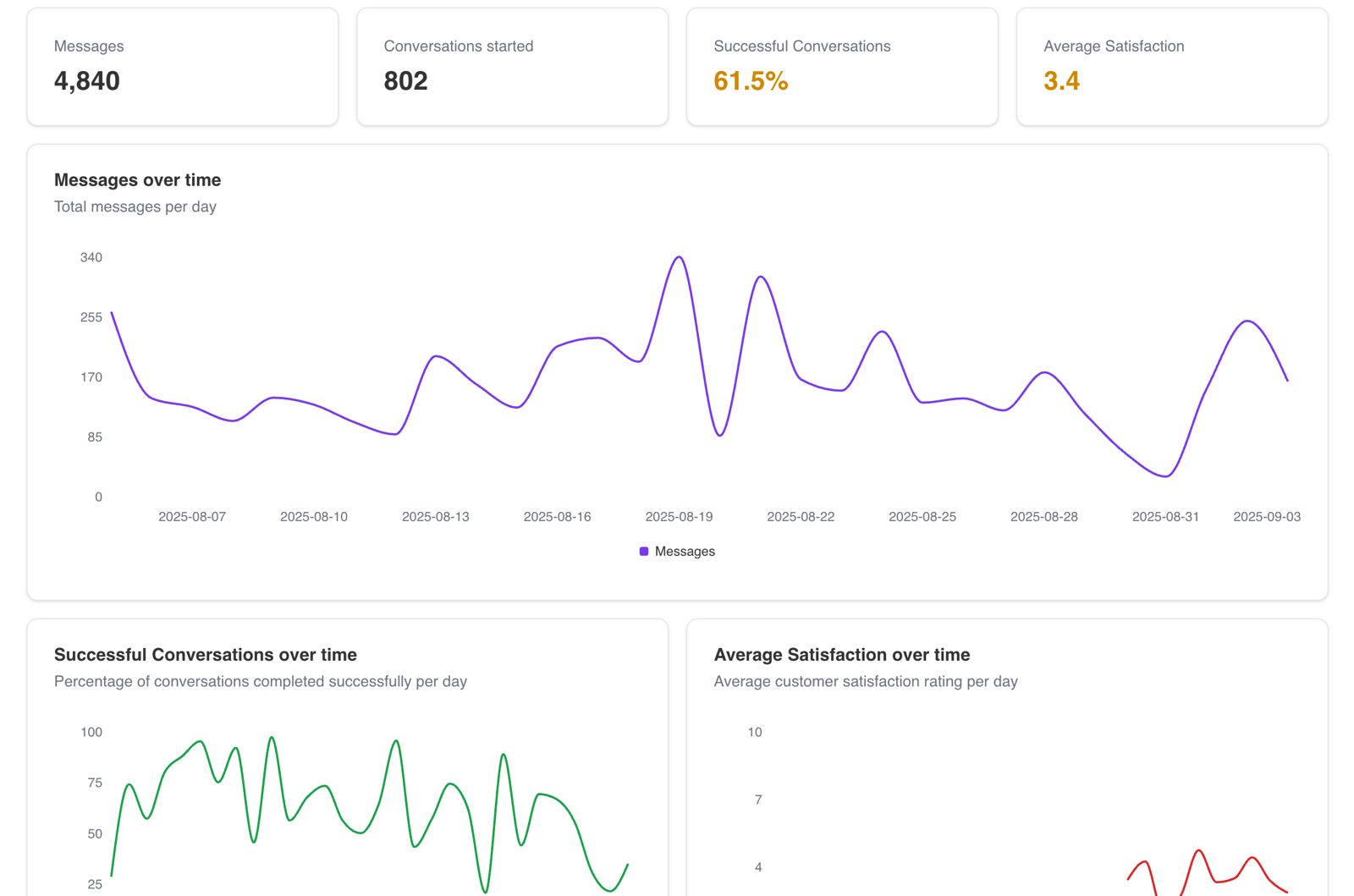The image size is (1354, 896).
Task: Click the 340 y-axis label in Messages chart
Action: pos(91,257)
